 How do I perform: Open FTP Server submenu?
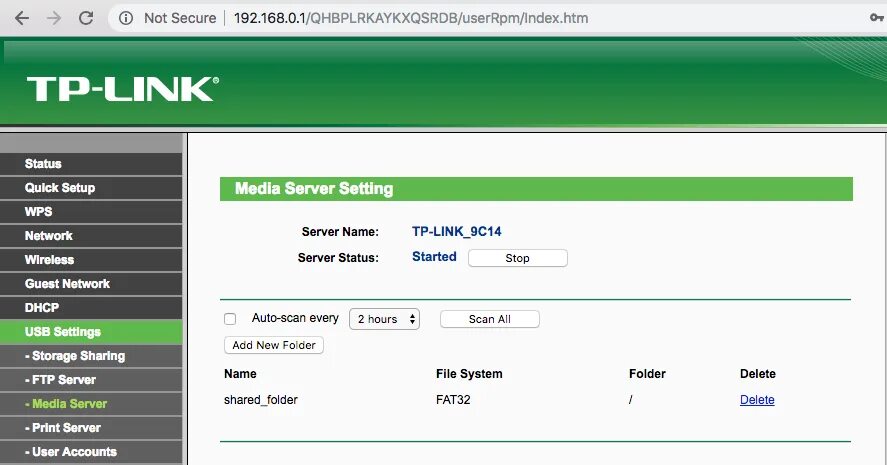[91, 380]
